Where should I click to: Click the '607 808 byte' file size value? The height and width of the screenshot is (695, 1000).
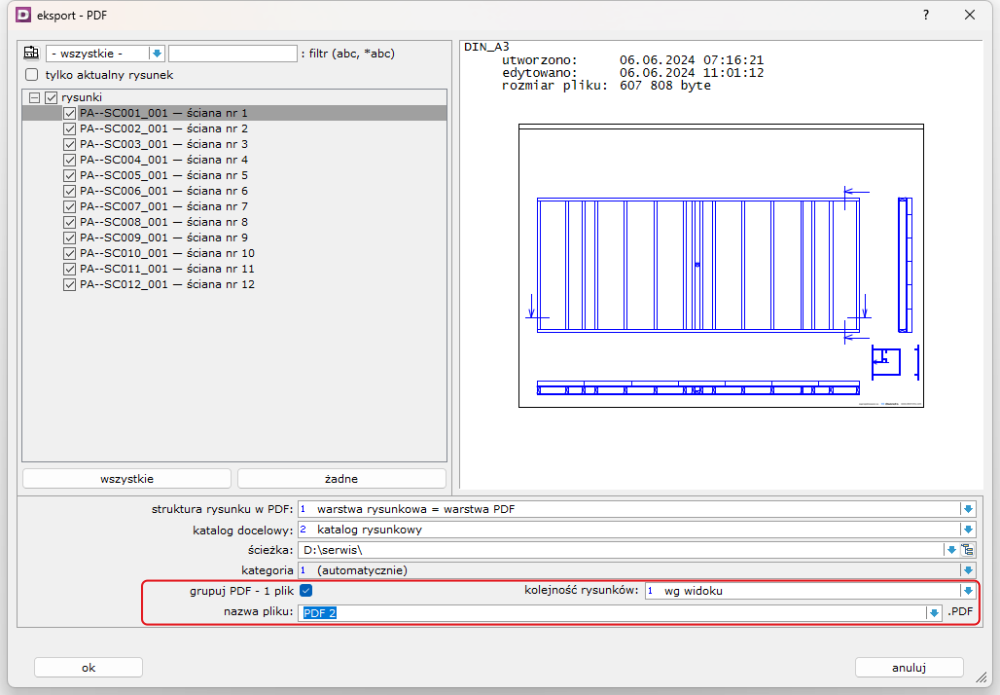pos(665,85)
